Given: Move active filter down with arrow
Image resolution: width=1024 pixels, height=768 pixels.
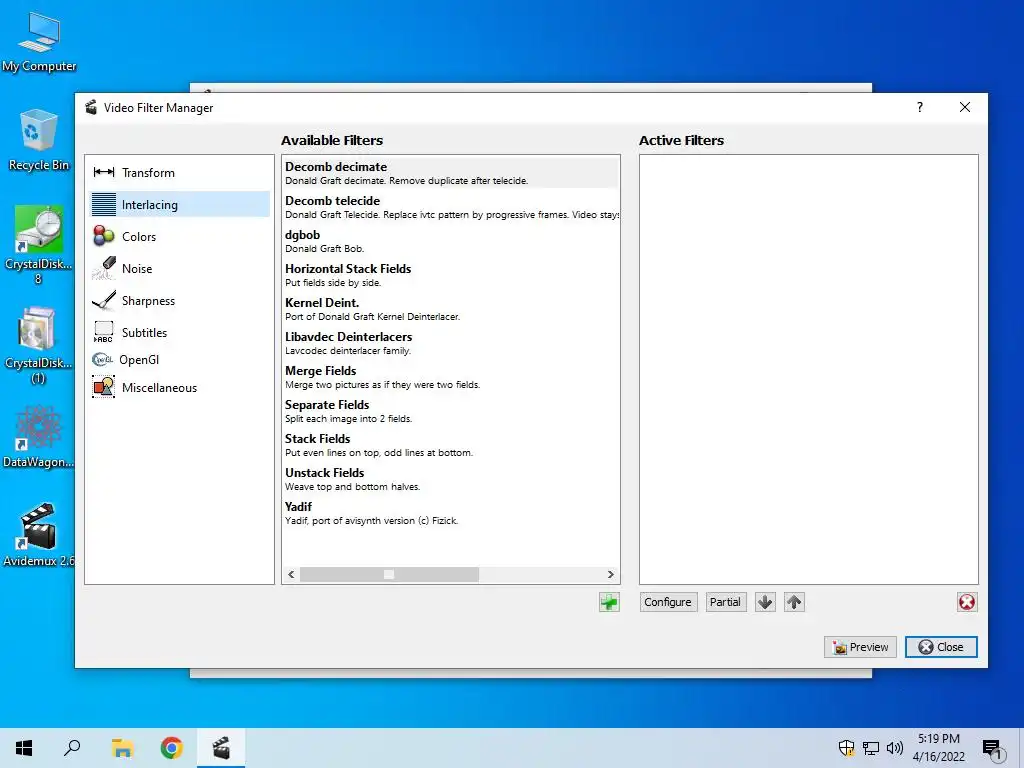Looking at the screenshot, I should (x=765, y=601).
